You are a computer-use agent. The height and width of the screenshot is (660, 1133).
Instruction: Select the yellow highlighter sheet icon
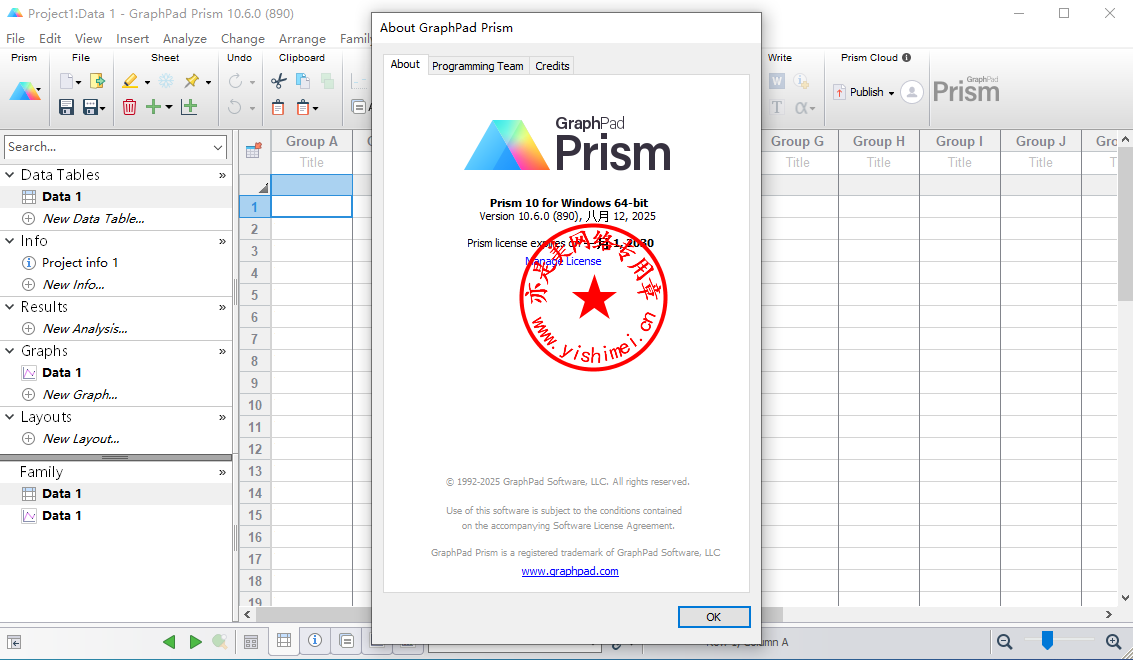[130, 81]
